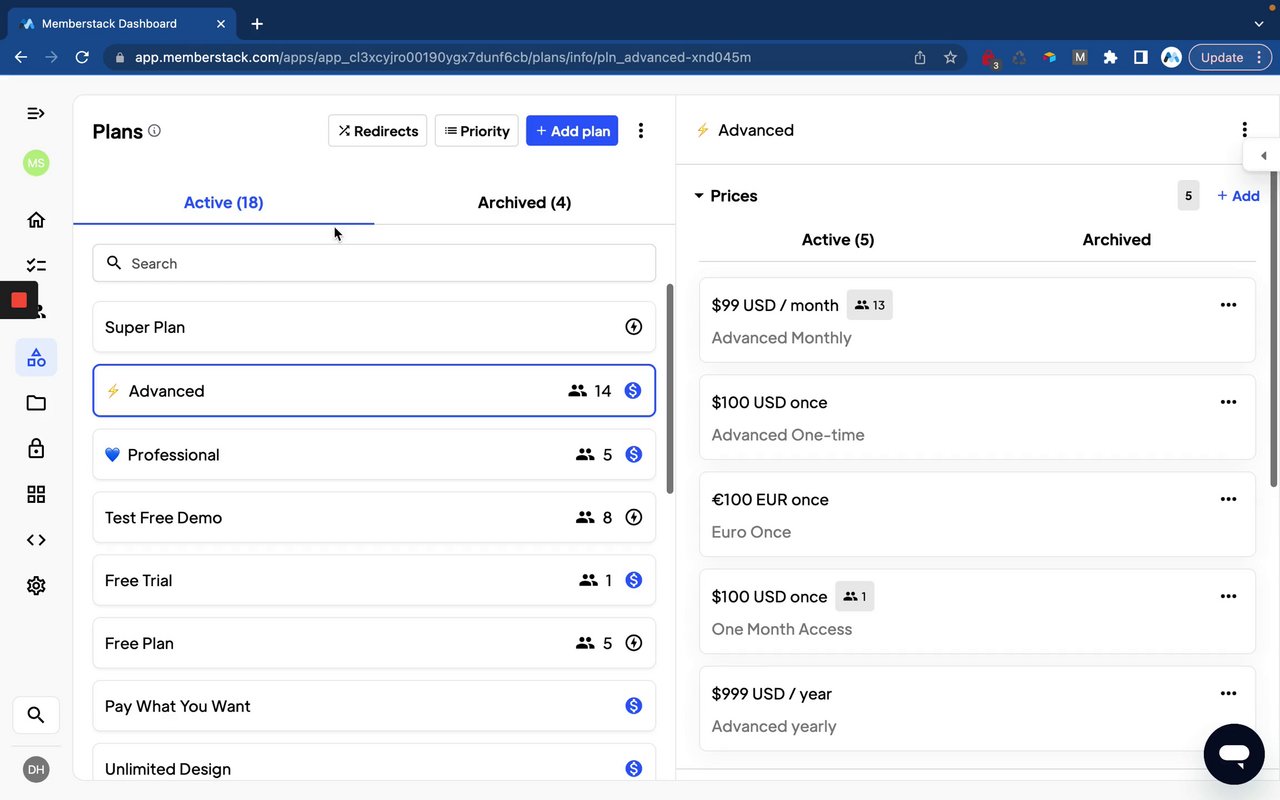Open the checklist sidebar icon

(36, 265)
